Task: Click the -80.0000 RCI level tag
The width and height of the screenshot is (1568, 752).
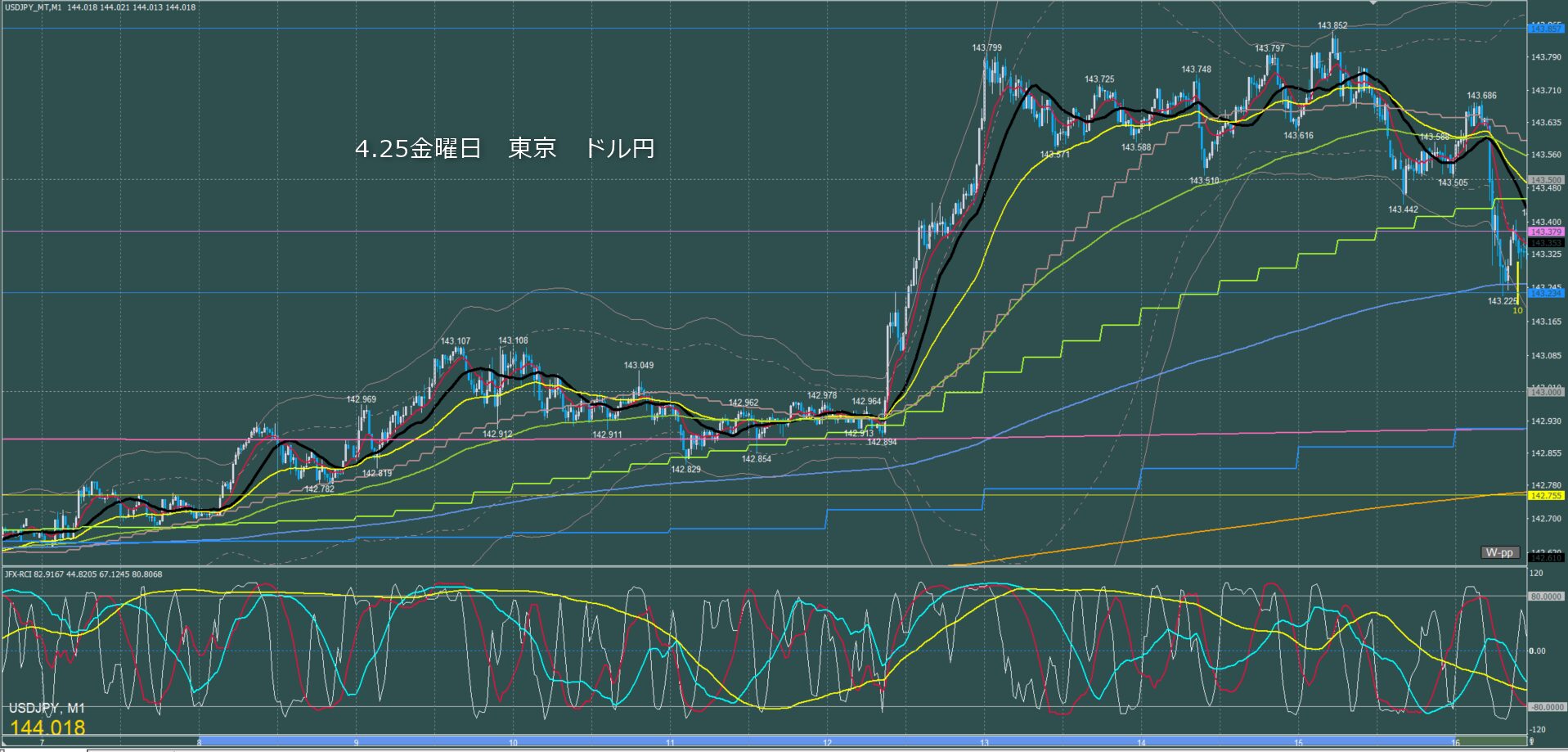Action: (1546, 707)
